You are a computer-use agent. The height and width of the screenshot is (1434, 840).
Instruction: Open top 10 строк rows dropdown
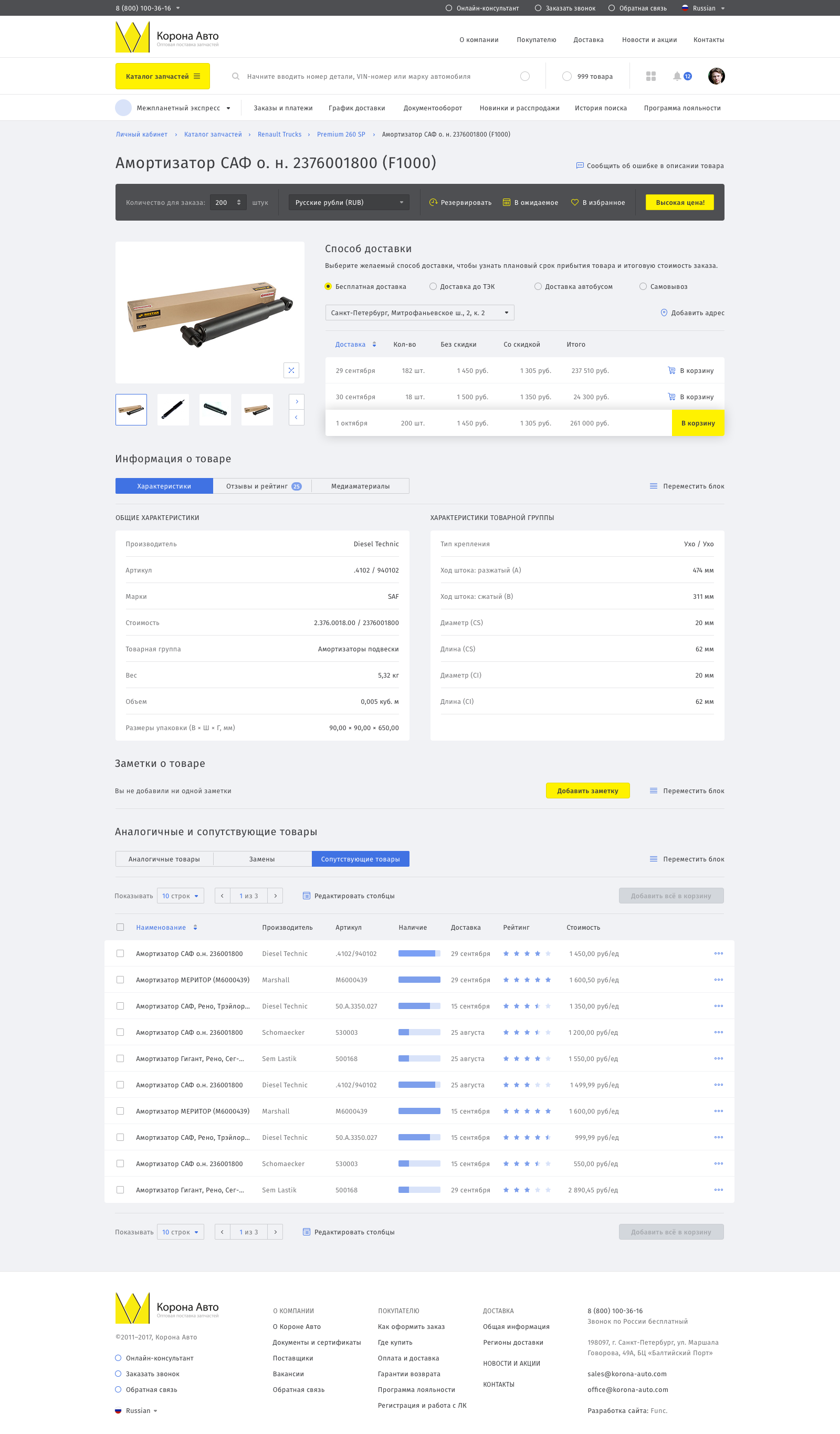(180, 896)
